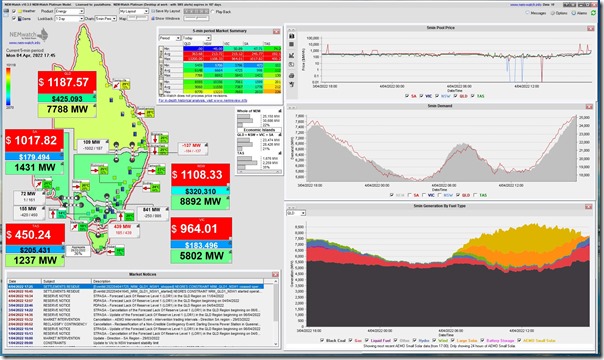Close the 5min Pool Price chart panel
Screen dimensions: 604x360
pos(591,28)
